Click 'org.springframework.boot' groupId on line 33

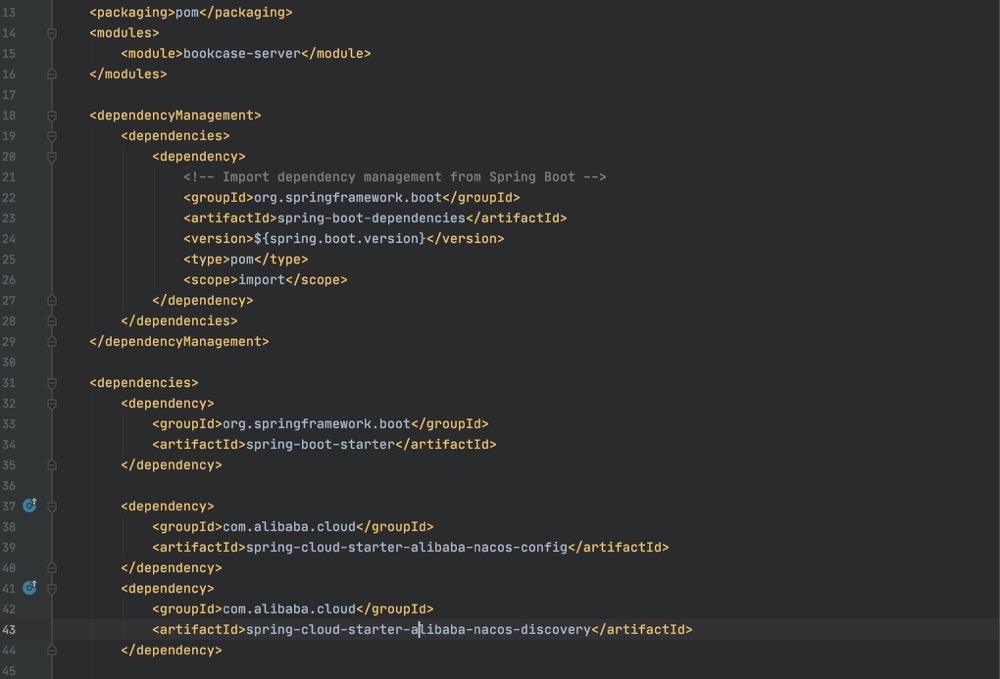coord(316,424)
